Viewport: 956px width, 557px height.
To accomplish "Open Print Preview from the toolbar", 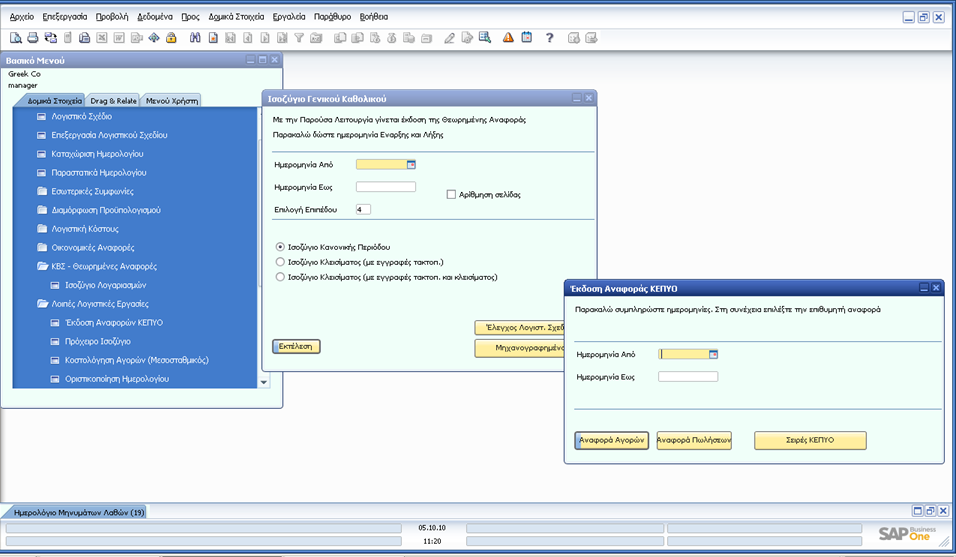I will pyautogui.click(x=16, y=38).
